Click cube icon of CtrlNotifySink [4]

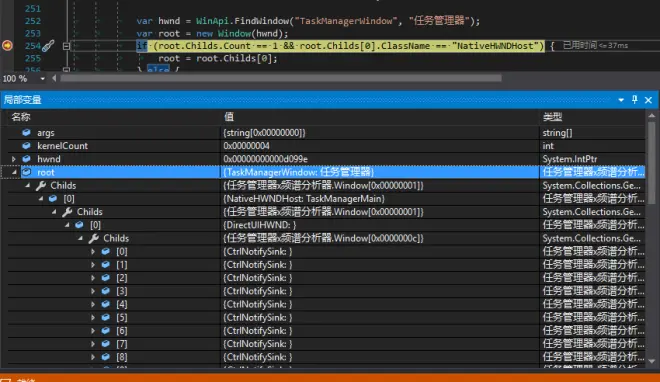pos(106,304)
